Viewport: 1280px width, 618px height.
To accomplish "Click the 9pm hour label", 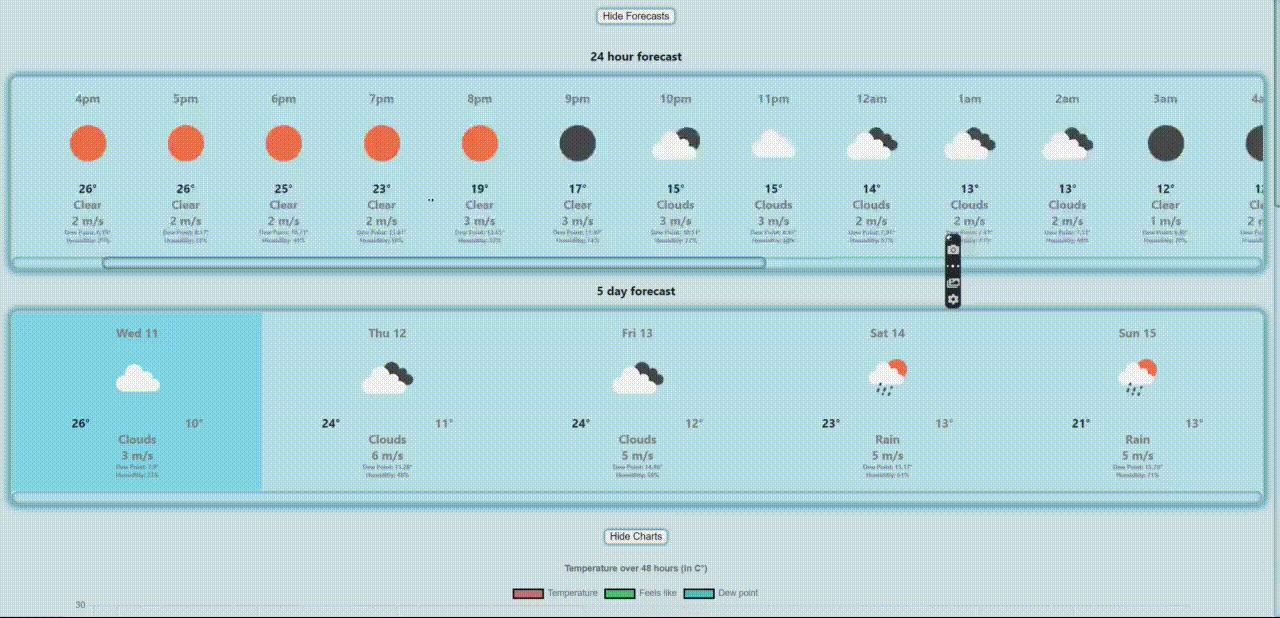I will pos(578,99).
